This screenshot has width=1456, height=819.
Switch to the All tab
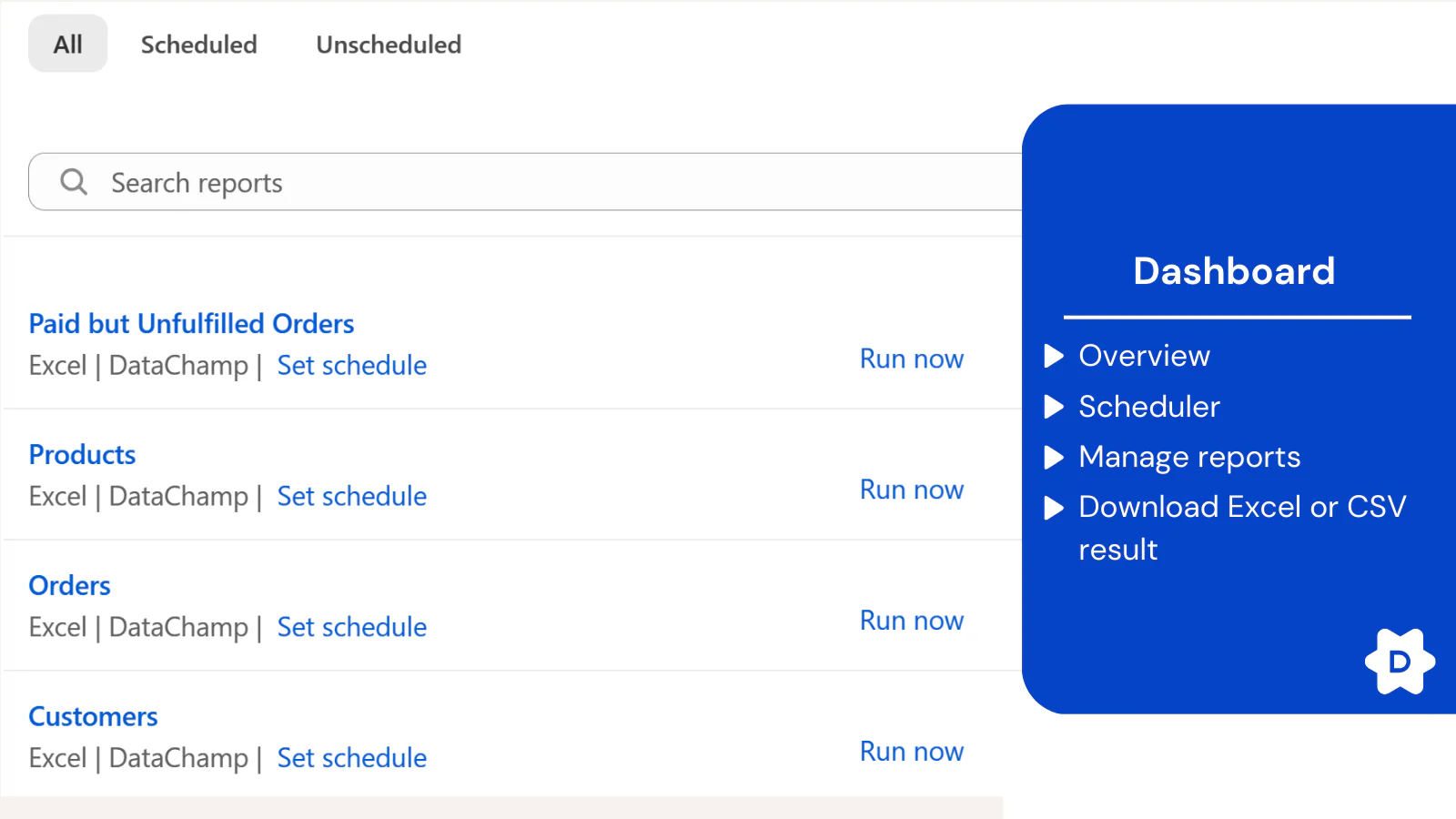(x=67, y=44)
